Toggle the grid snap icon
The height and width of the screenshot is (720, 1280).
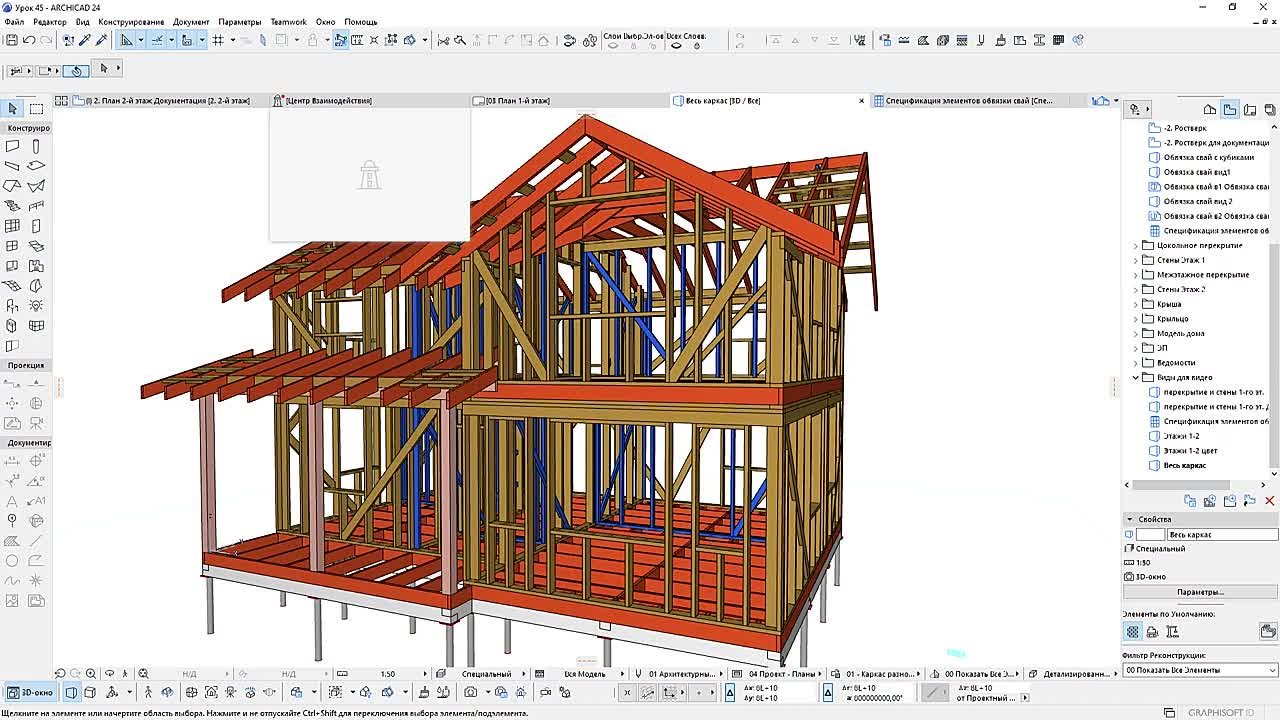tap(218, 40)
